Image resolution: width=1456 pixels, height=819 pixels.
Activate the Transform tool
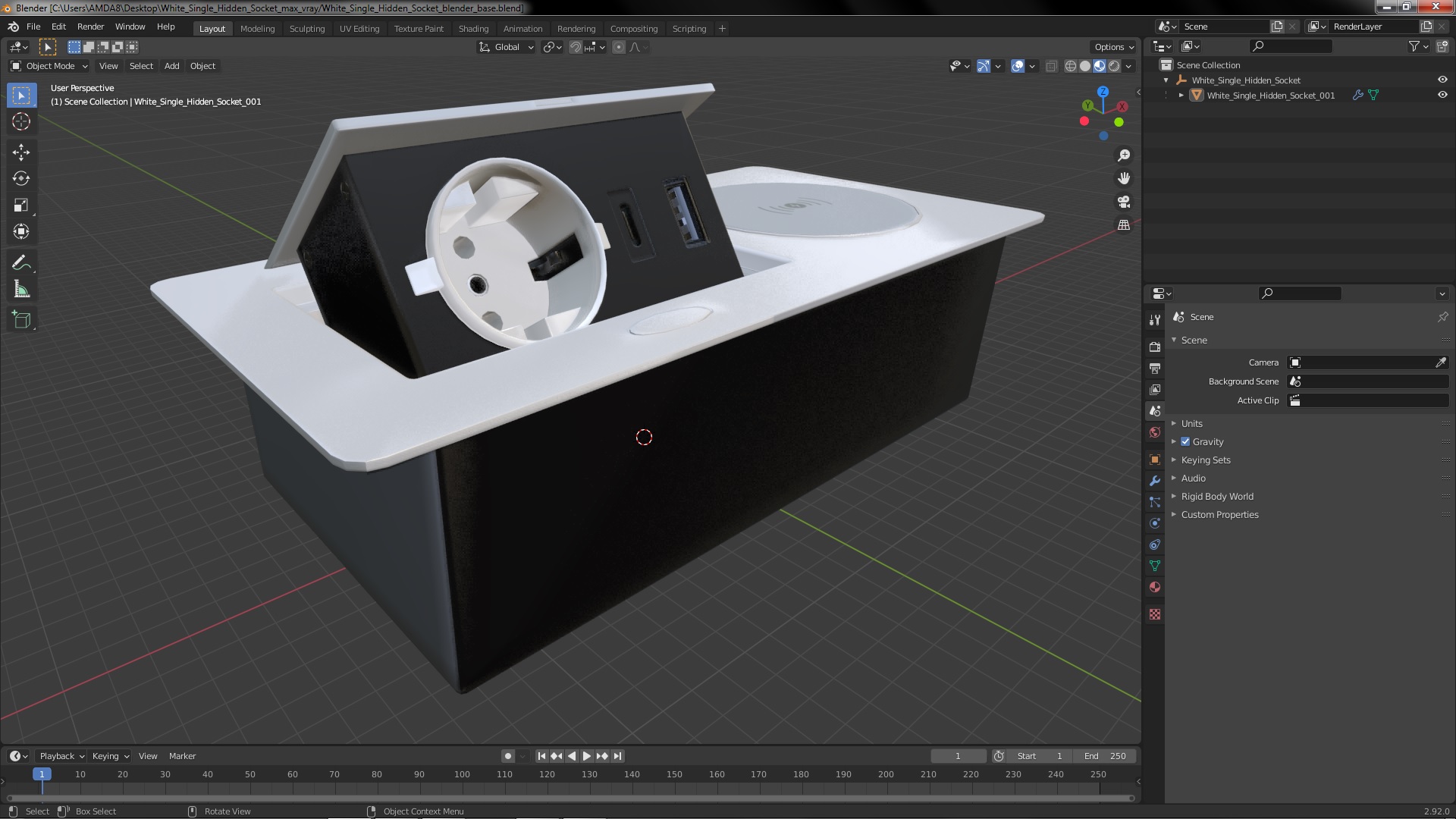pyautogui.click(x=21, y=232)
